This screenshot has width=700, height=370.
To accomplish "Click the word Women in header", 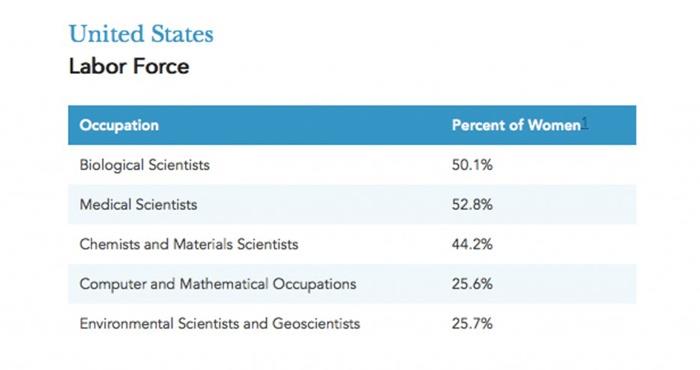I will pos(554,125).
